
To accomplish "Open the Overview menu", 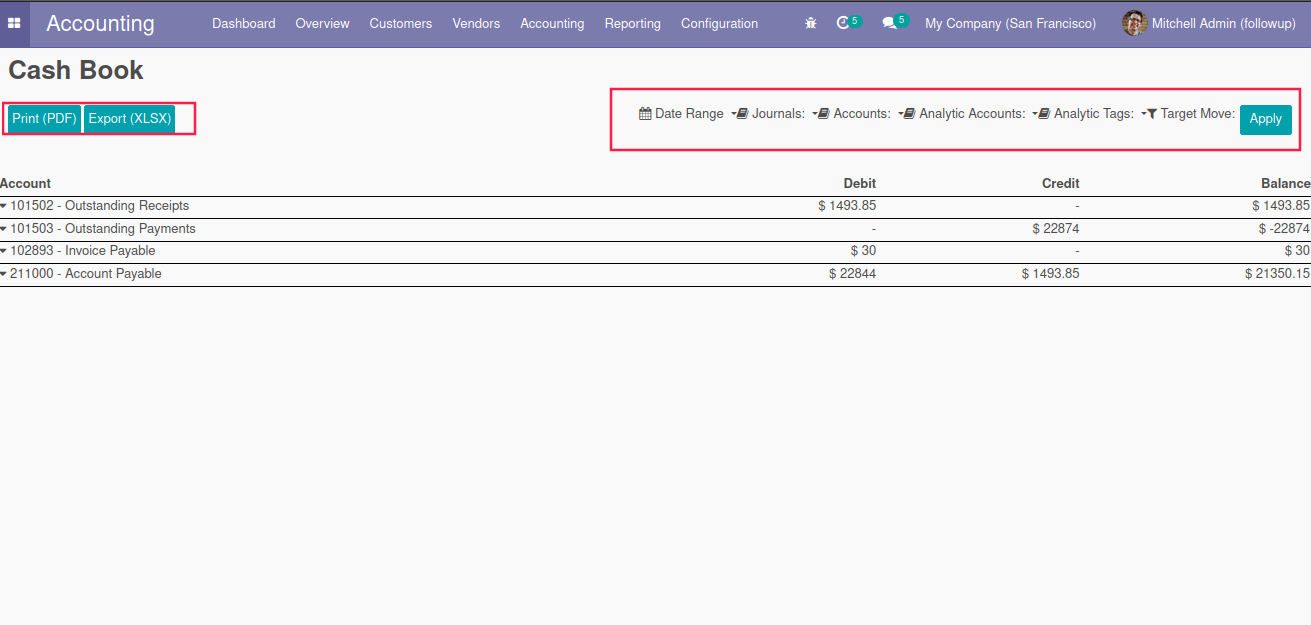I will [322, 23].
